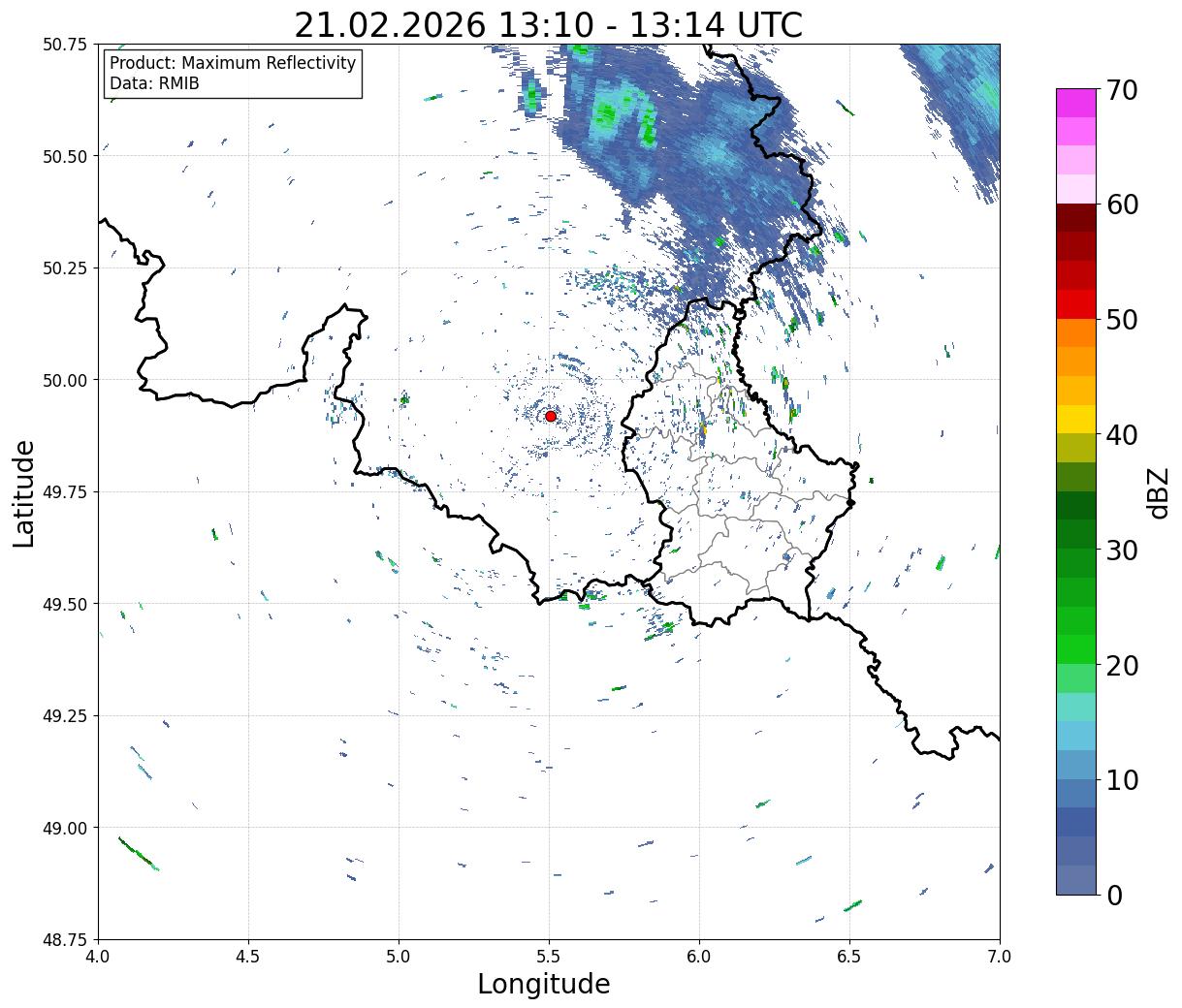This screenshot has width=1182, height=1008.
Task: Click the longitude tick label 7.0
Action: click(x=1000, y=957)
